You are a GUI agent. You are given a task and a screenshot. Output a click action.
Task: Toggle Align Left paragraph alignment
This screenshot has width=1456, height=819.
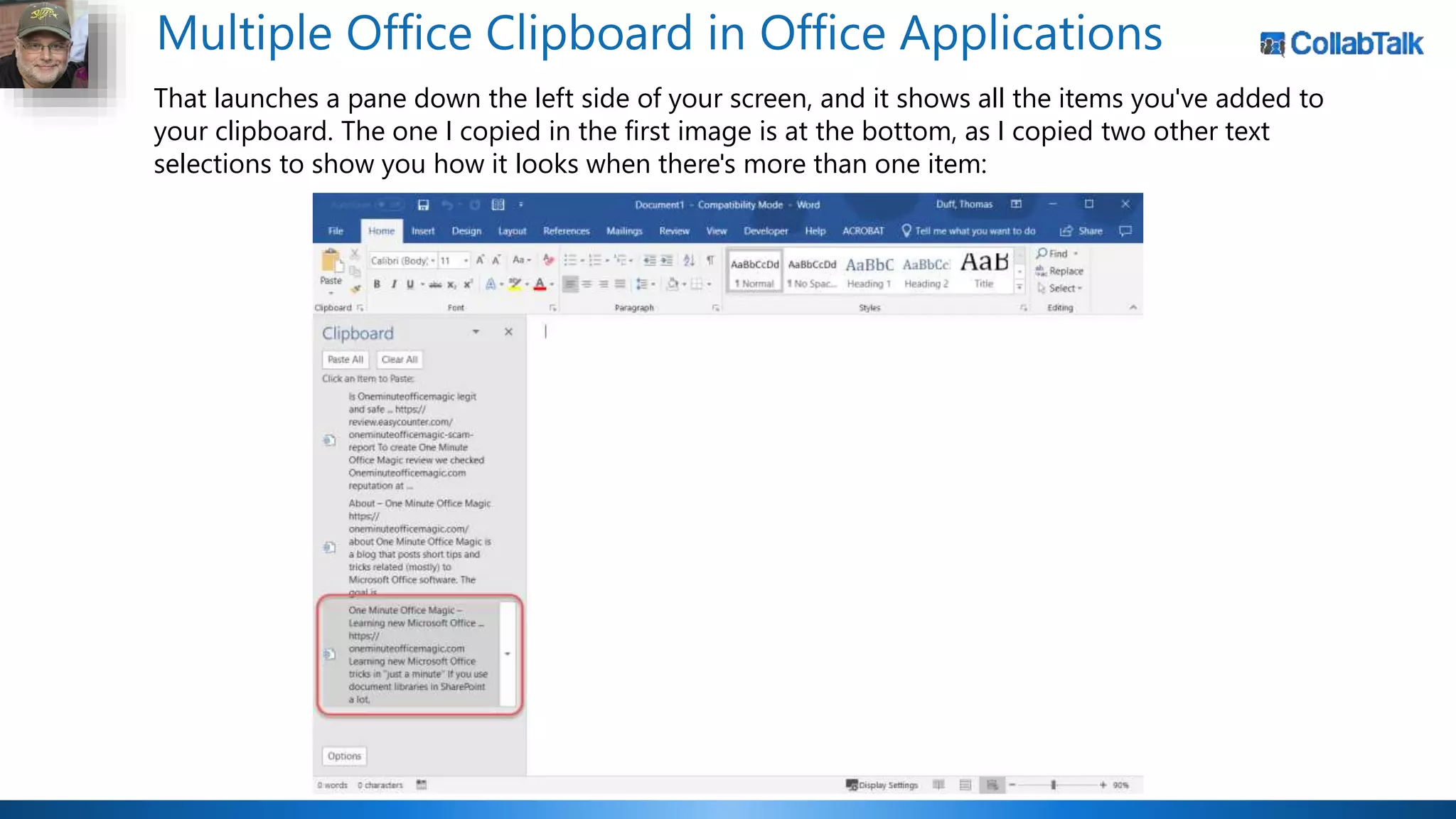tap(570, 284)
